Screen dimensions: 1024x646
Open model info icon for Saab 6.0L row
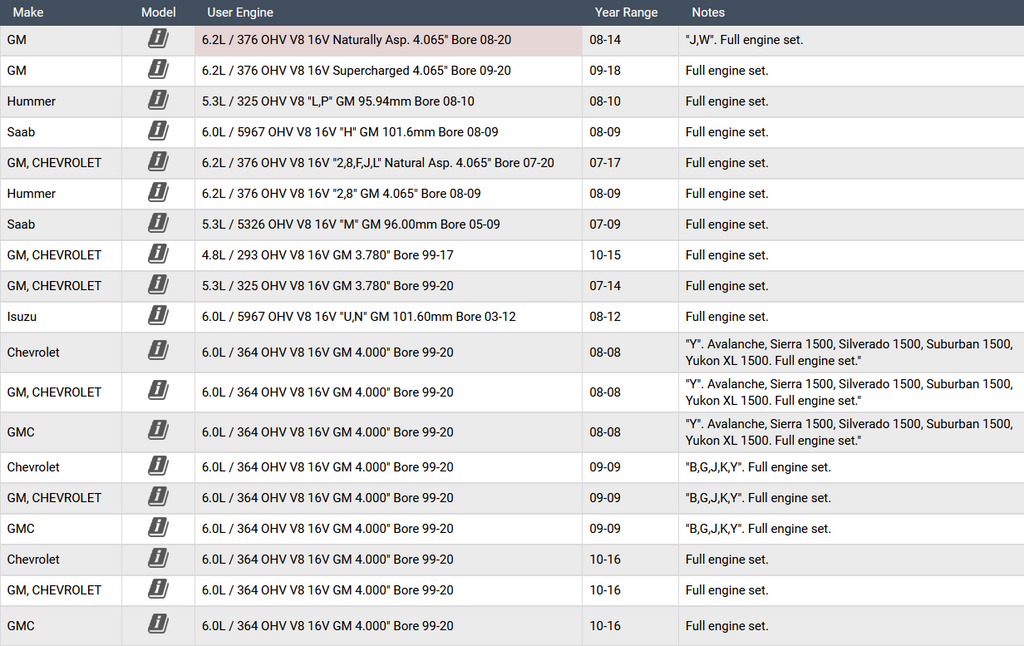(x=158, y=132)
